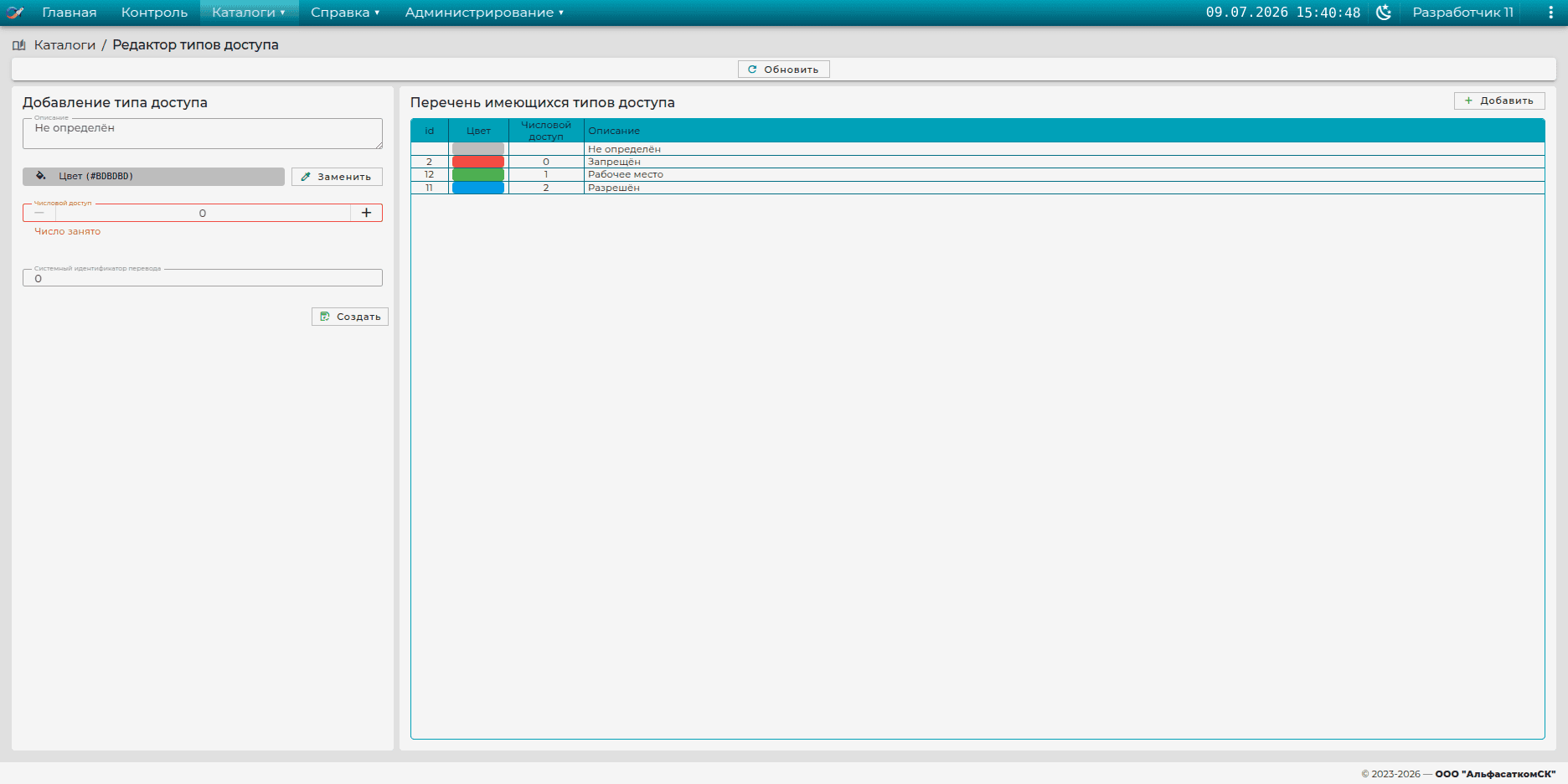Select the red swatch in Запрещён row
1568x784 pixels.
coord(478,162)
